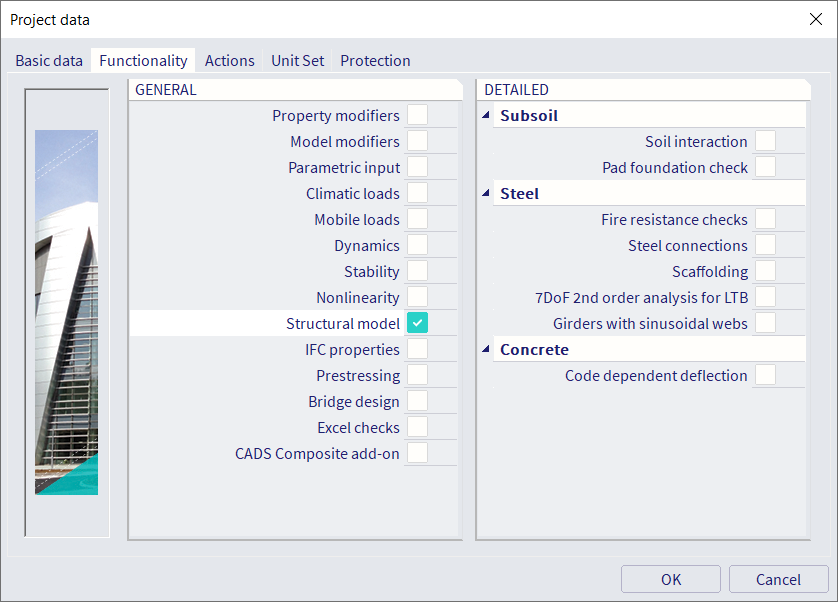Click the building preview thumbnail
Image resolution: width=838 pixels, height=602 pixels.
click(x=66, y=310)
